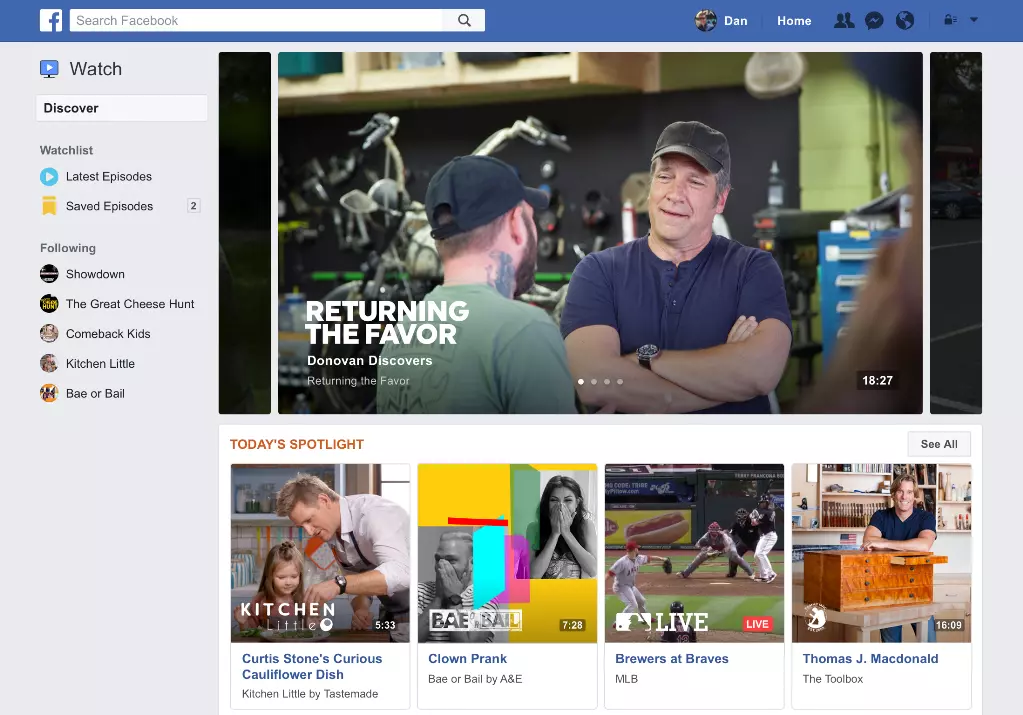Image resolution: width=1023 pixels, height=715 pixels.
Task: Select the third carousel dot
Action: point(607,382)
